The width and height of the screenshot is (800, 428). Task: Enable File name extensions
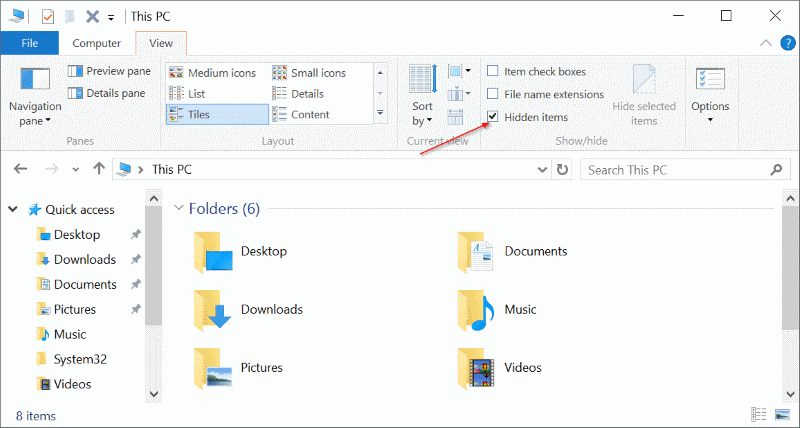click(x=493, y=94)
